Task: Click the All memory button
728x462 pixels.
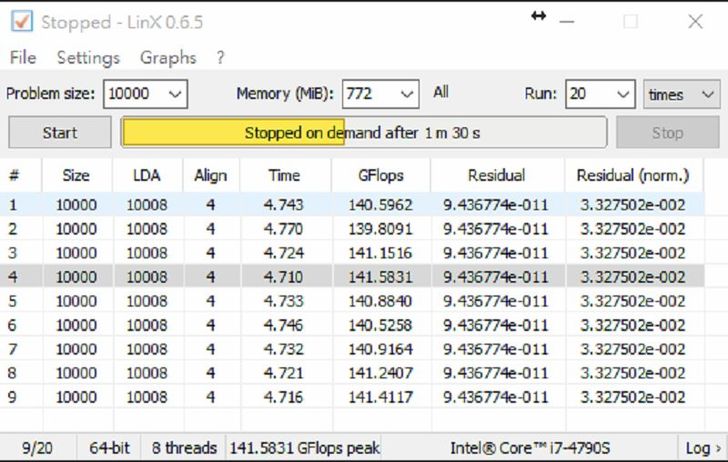Action: 441,93
